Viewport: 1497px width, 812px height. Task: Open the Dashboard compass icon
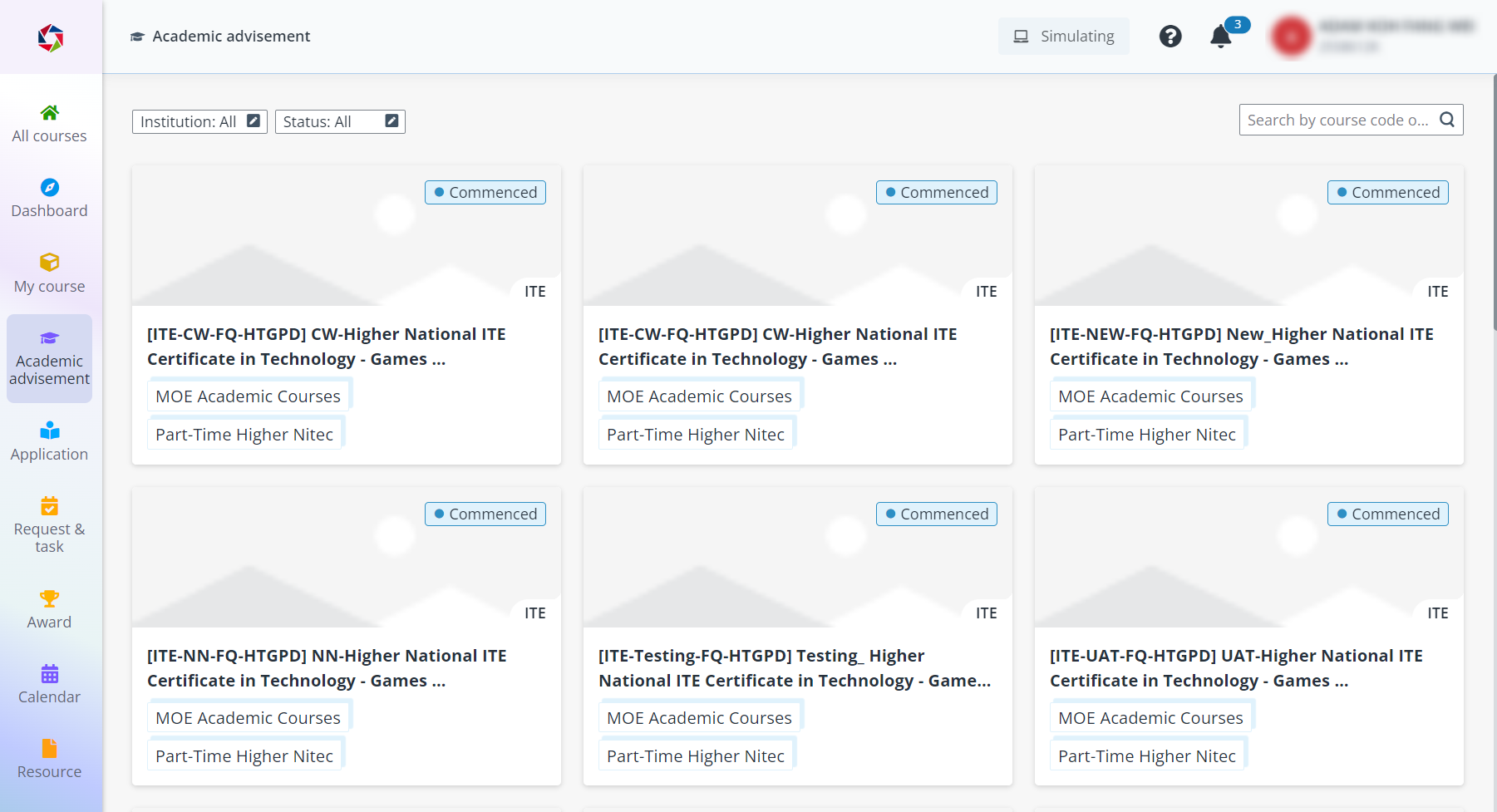[x=49, y=188]
